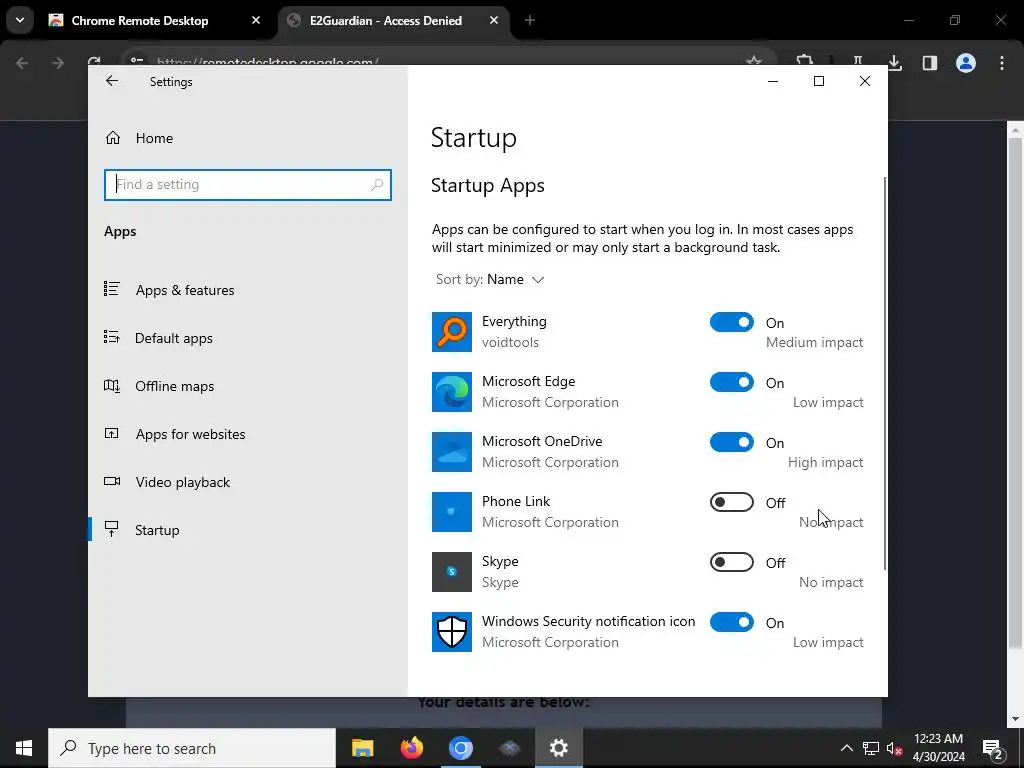Screen dimensions: 1024x768
Task: Click the Offline maps icon
Action: 112,385
